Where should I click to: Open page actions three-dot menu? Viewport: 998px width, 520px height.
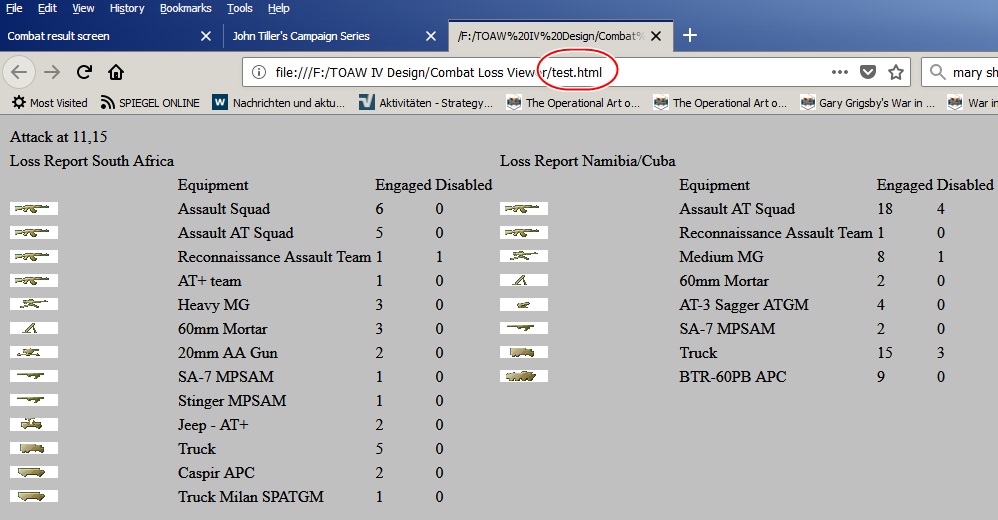(840, 72)
